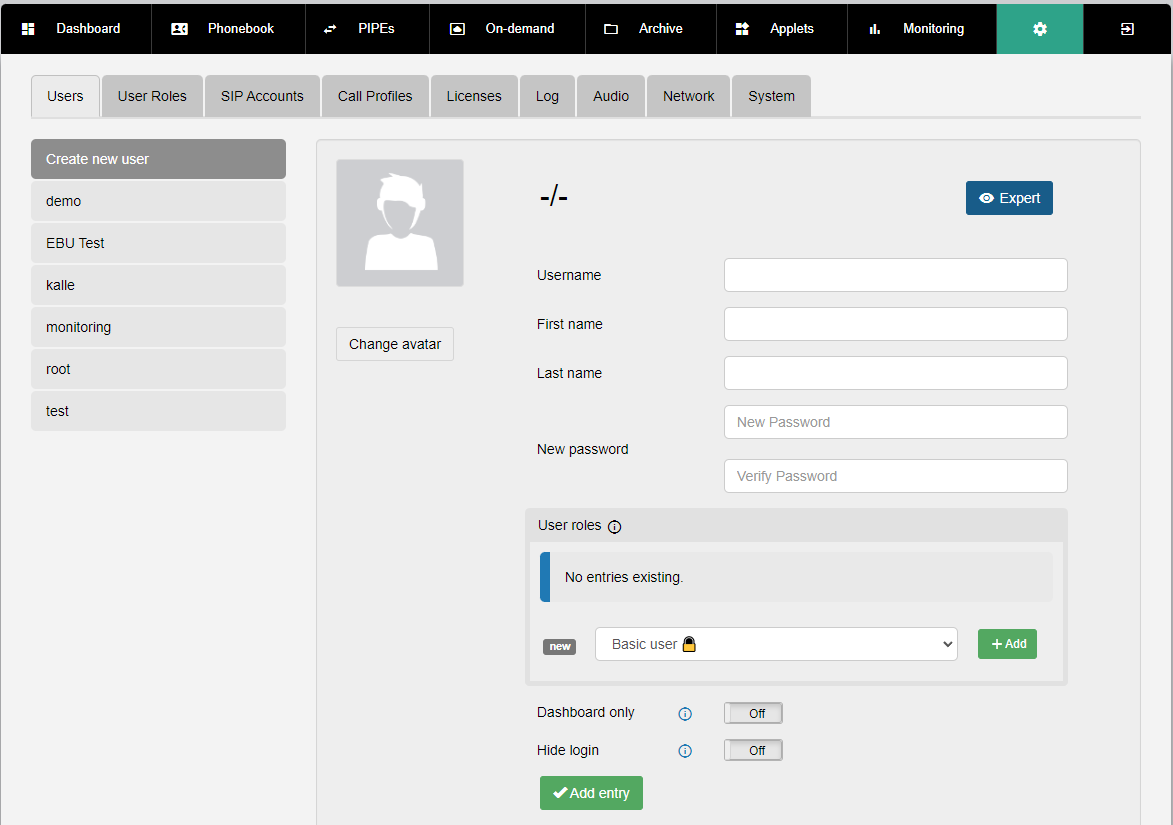Click the Dashboard only info icon
Image resolution: width=1173 pixels, height=825 pixels.
coord(685,714)
